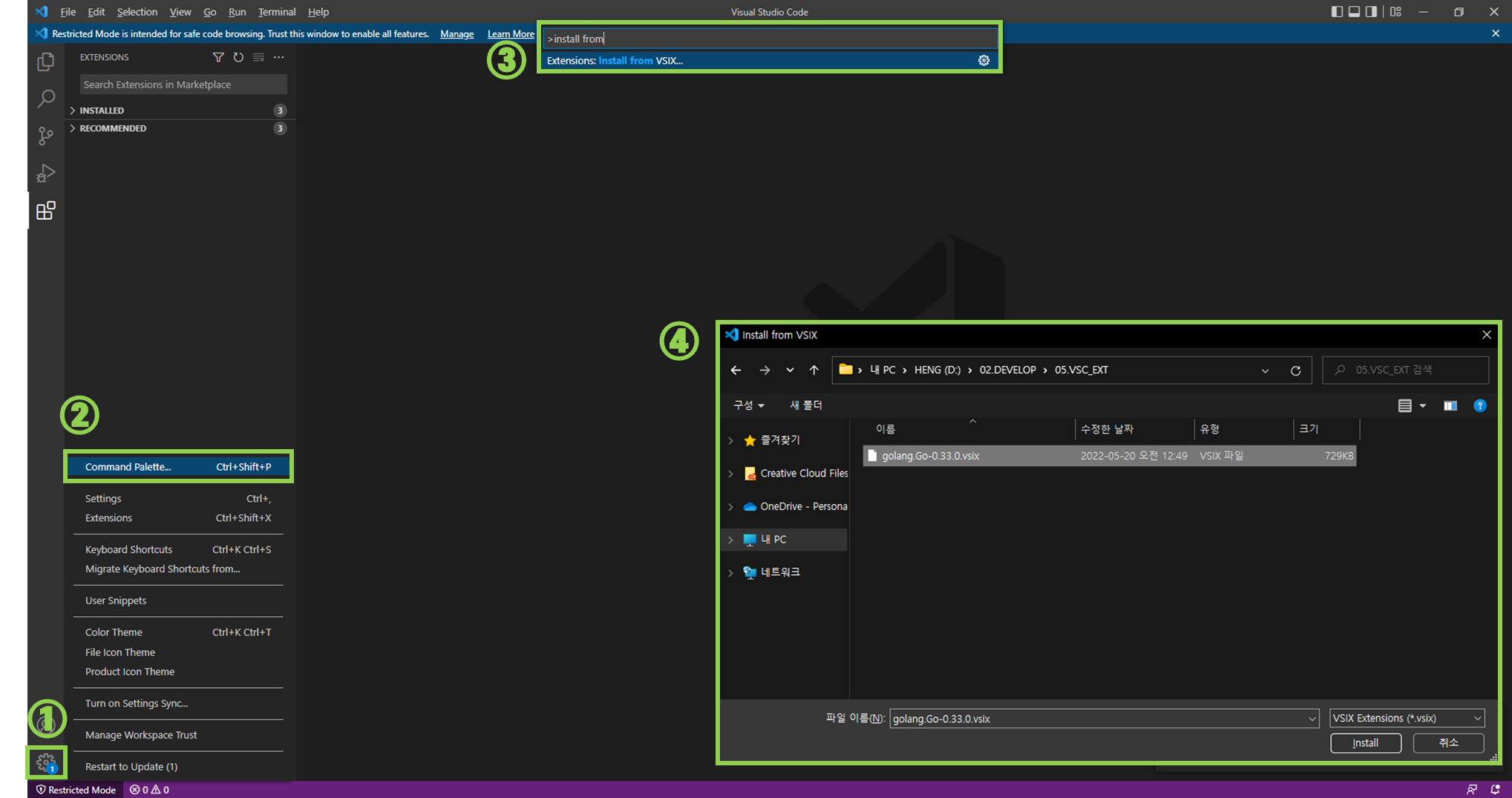Dismiss the Restricted Mode banner
This screenshot has width=1512, height=798.
[1496, 33]
